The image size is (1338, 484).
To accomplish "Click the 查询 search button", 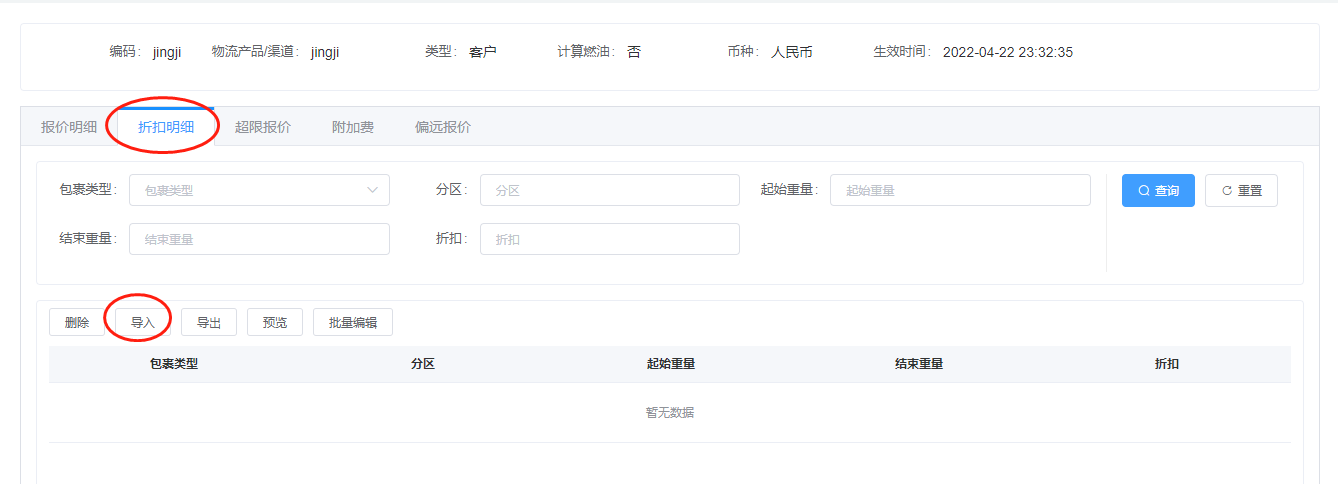I will pyautogui.click(x=1158, y=190).
